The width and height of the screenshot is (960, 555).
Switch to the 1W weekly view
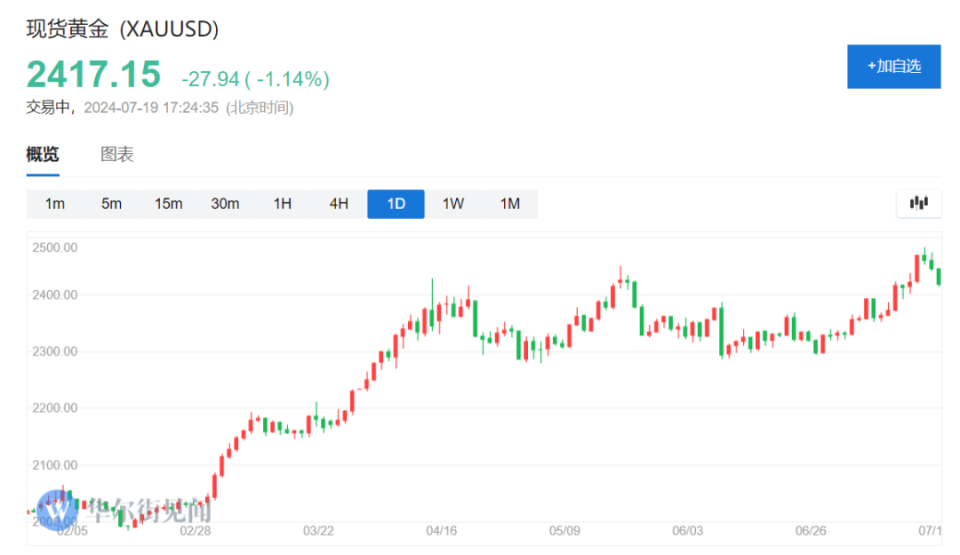coord(453,204)
